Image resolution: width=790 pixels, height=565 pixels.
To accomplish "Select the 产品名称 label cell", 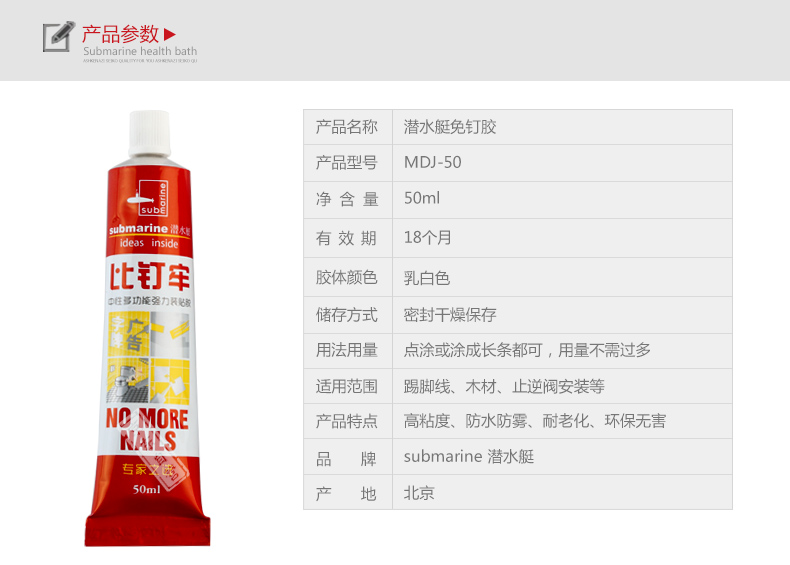I will point(348,127).
